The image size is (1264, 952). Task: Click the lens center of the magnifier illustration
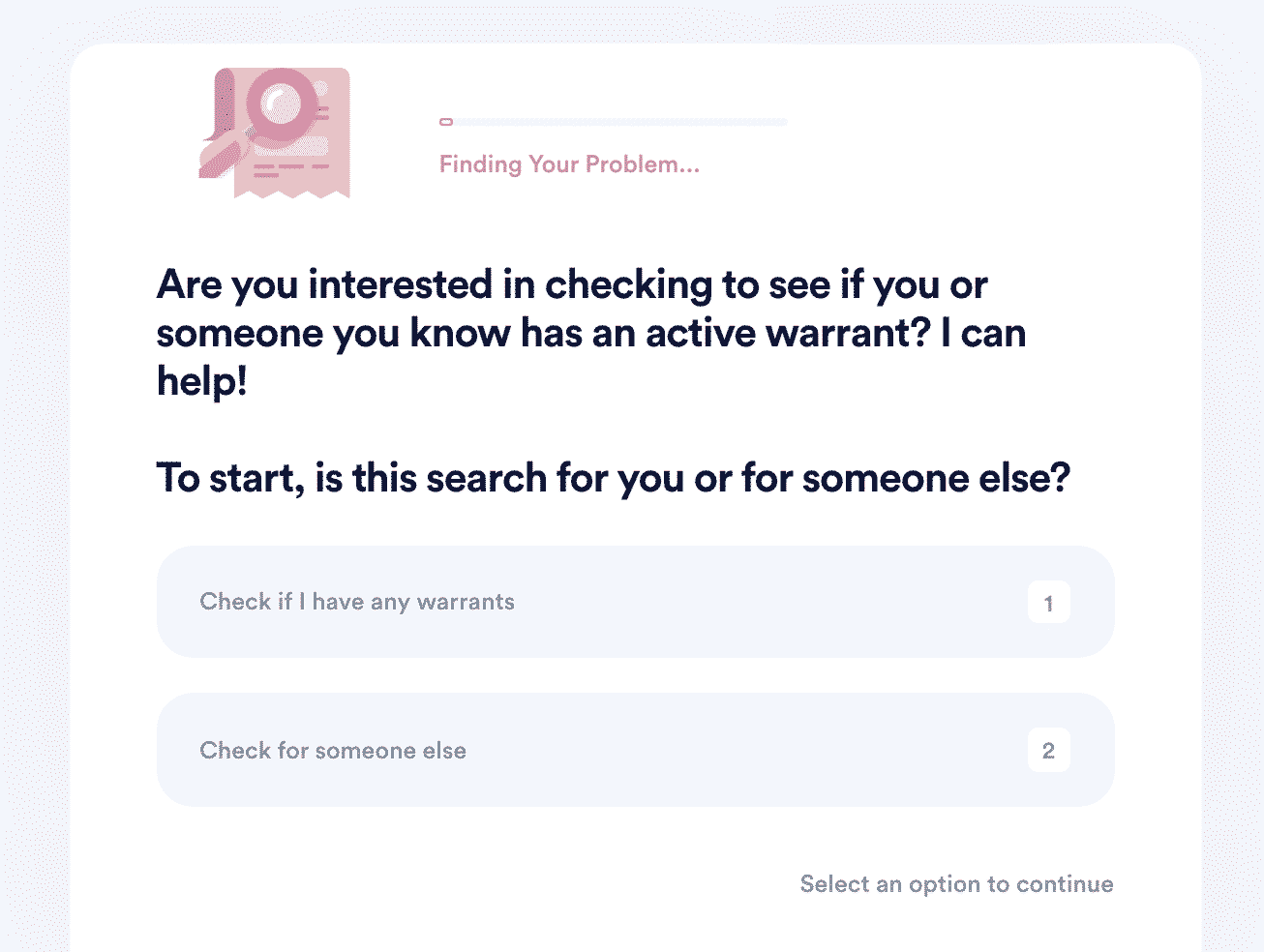coord(283,103)
